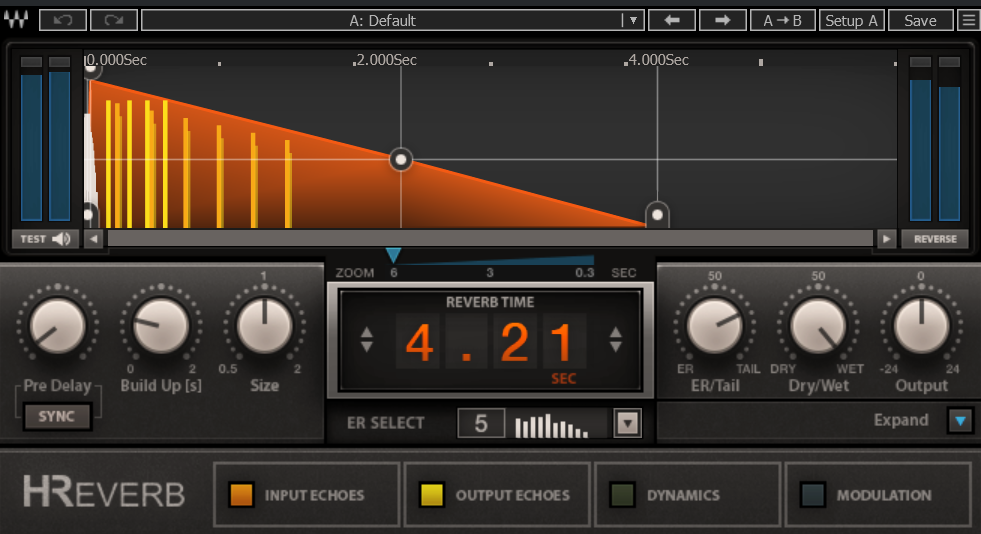
Task: Open the ER SELECT dropdown arrow
Action: point(628,423)
